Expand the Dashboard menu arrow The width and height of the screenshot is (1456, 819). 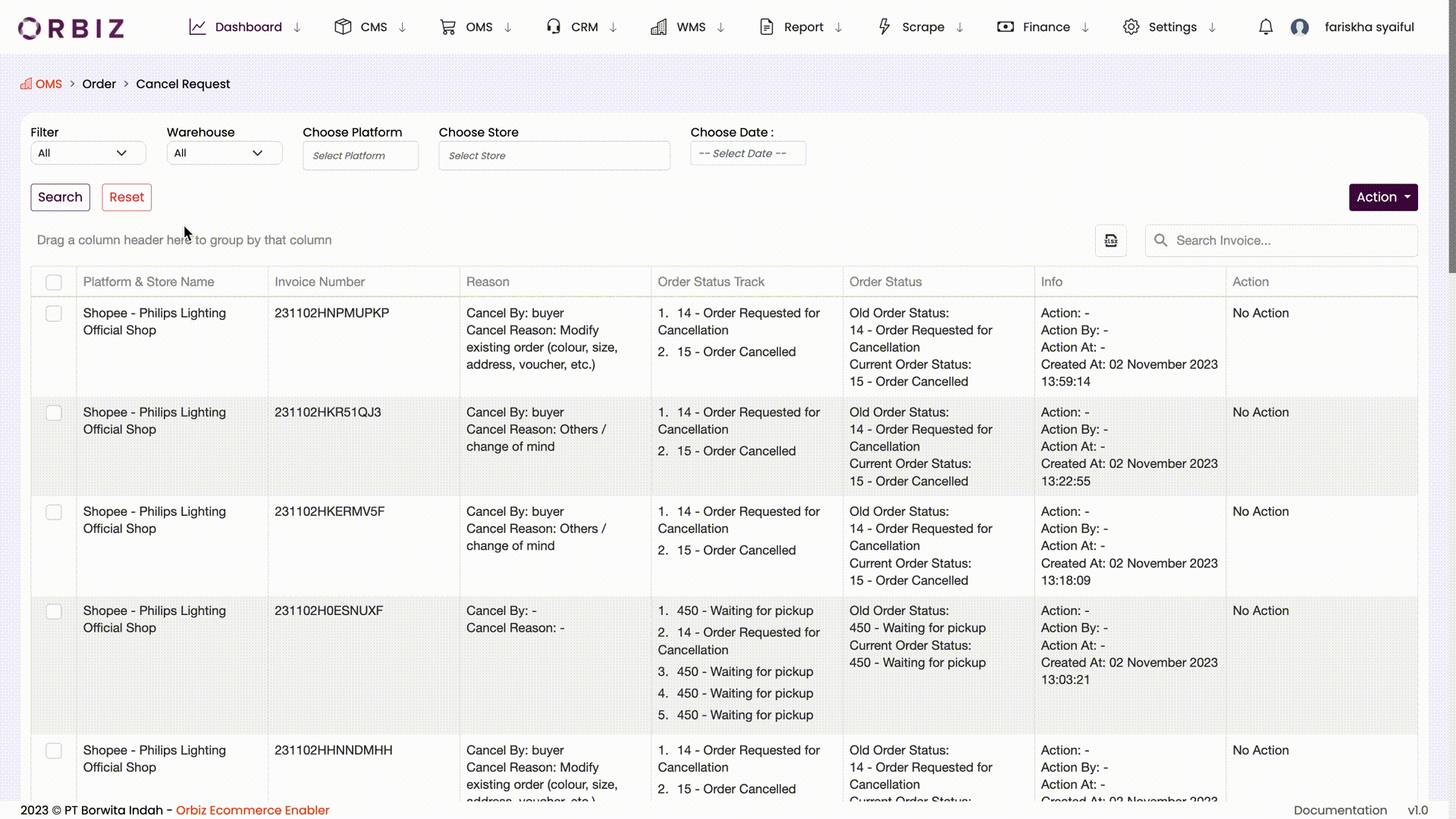(x=297, y=27)
